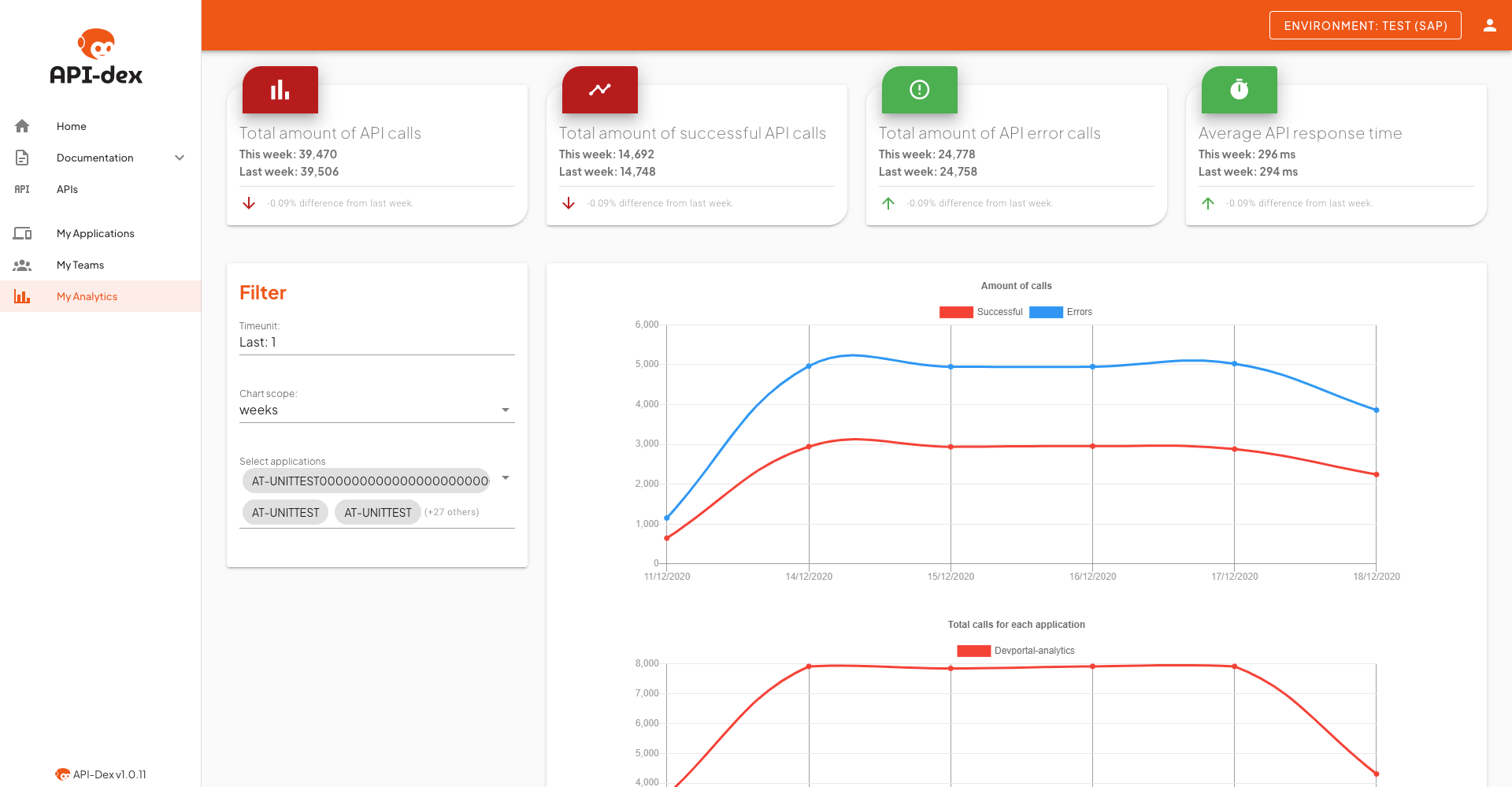Click down arrow under Total API calls

(249, 203)
